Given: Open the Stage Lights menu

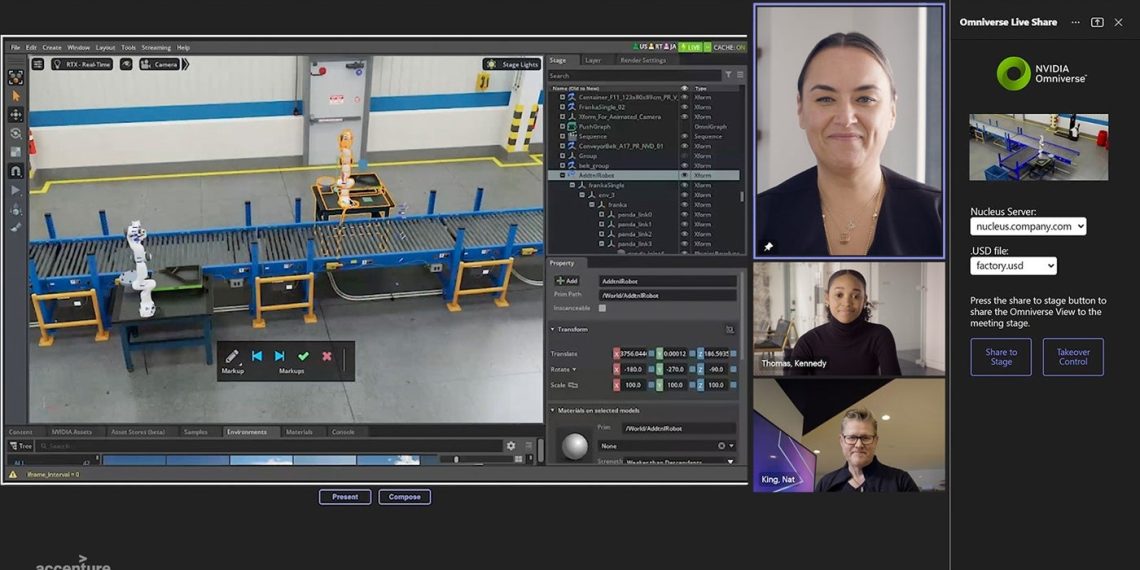Looking at the screenshot, I should click(x=512, y=64).
